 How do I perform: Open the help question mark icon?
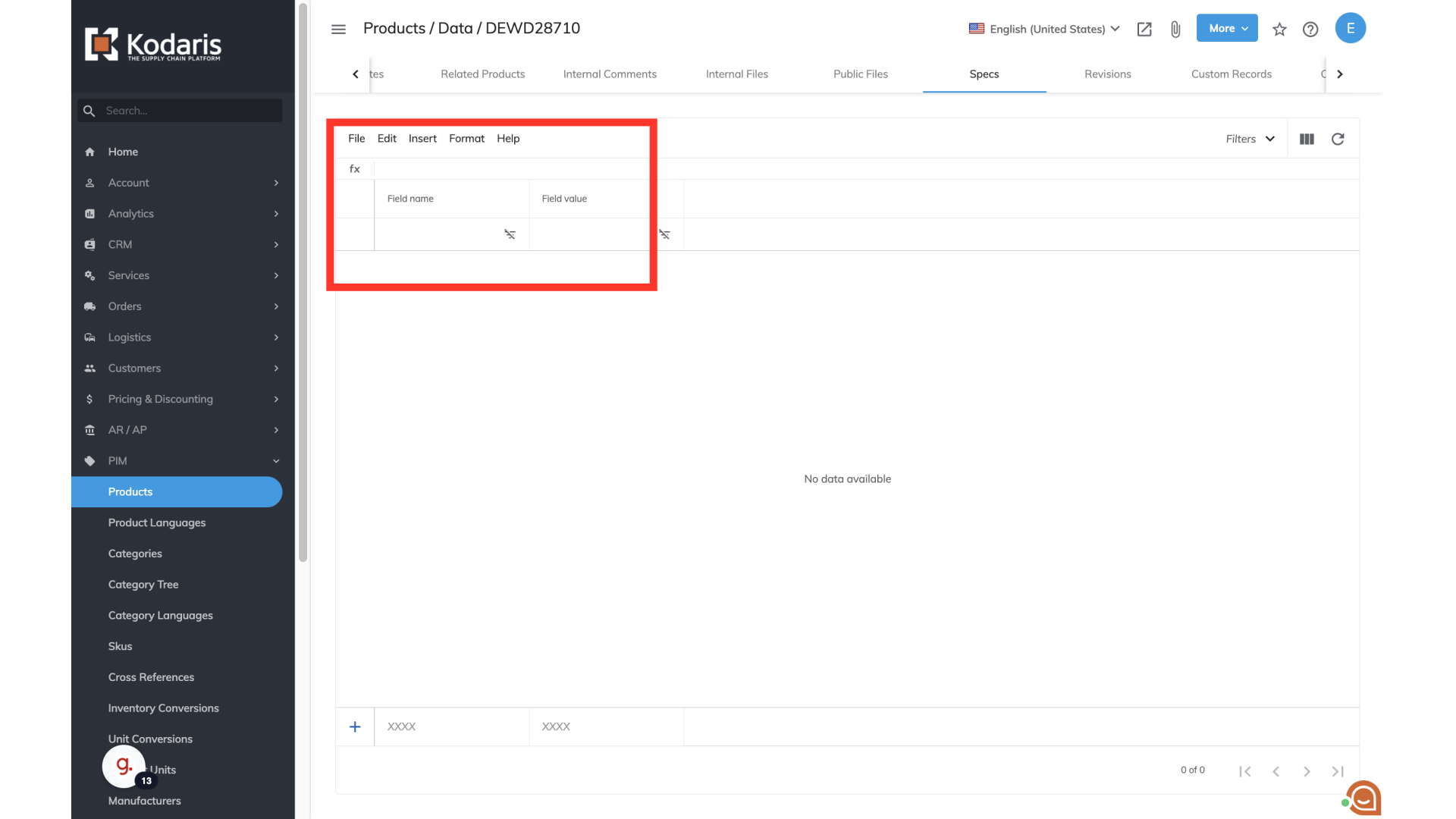click(x=1310, y=29)
